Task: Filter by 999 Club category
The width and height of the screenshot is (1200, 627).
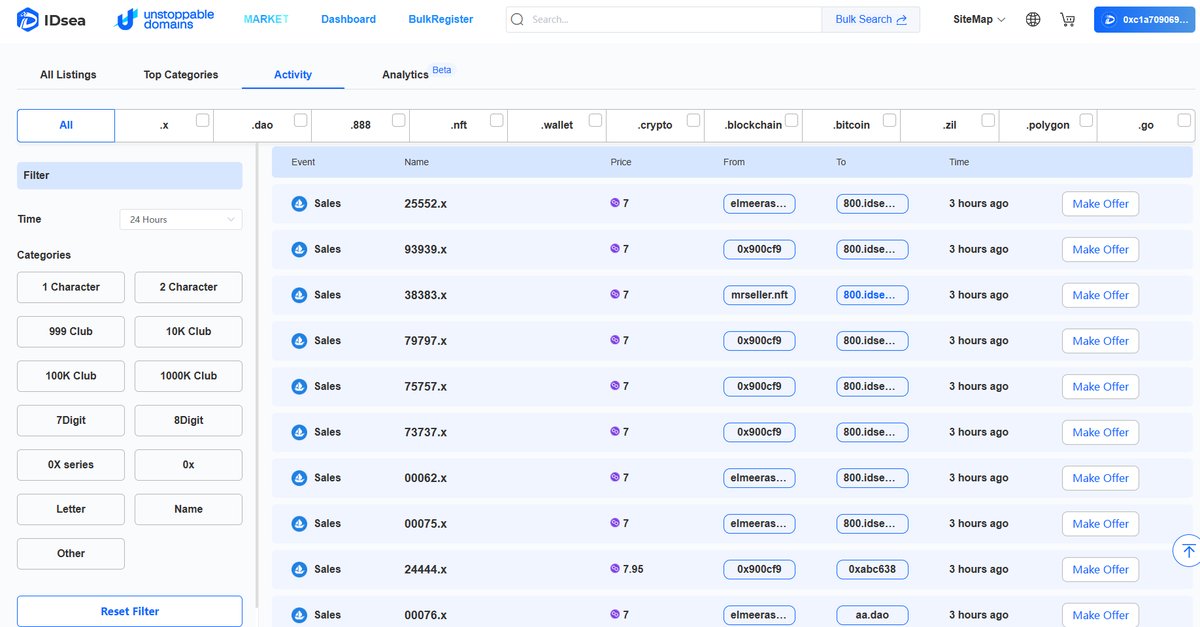Action: 71,331
